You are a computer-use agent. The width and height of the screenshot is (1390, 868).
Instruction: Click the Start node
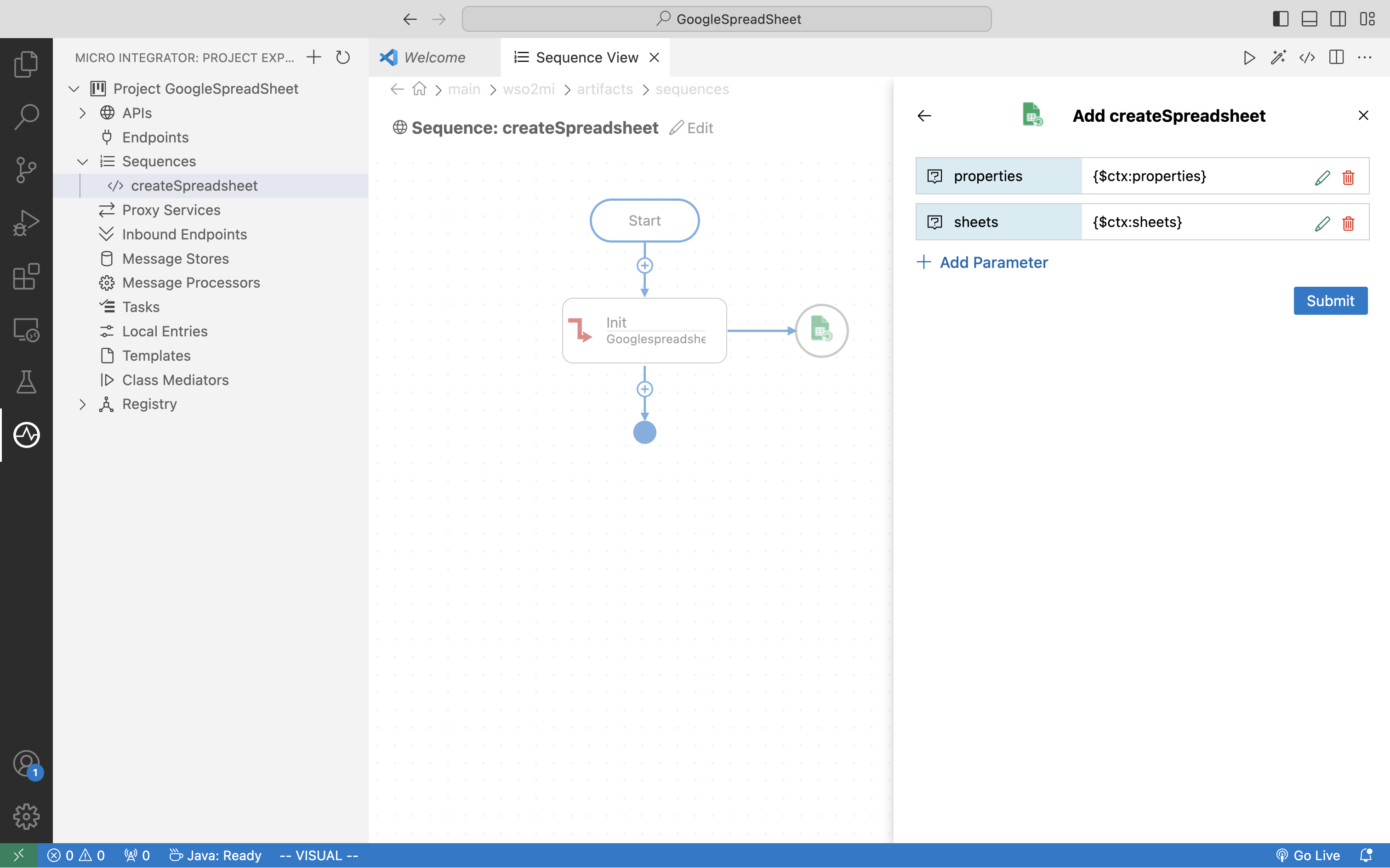644,221
